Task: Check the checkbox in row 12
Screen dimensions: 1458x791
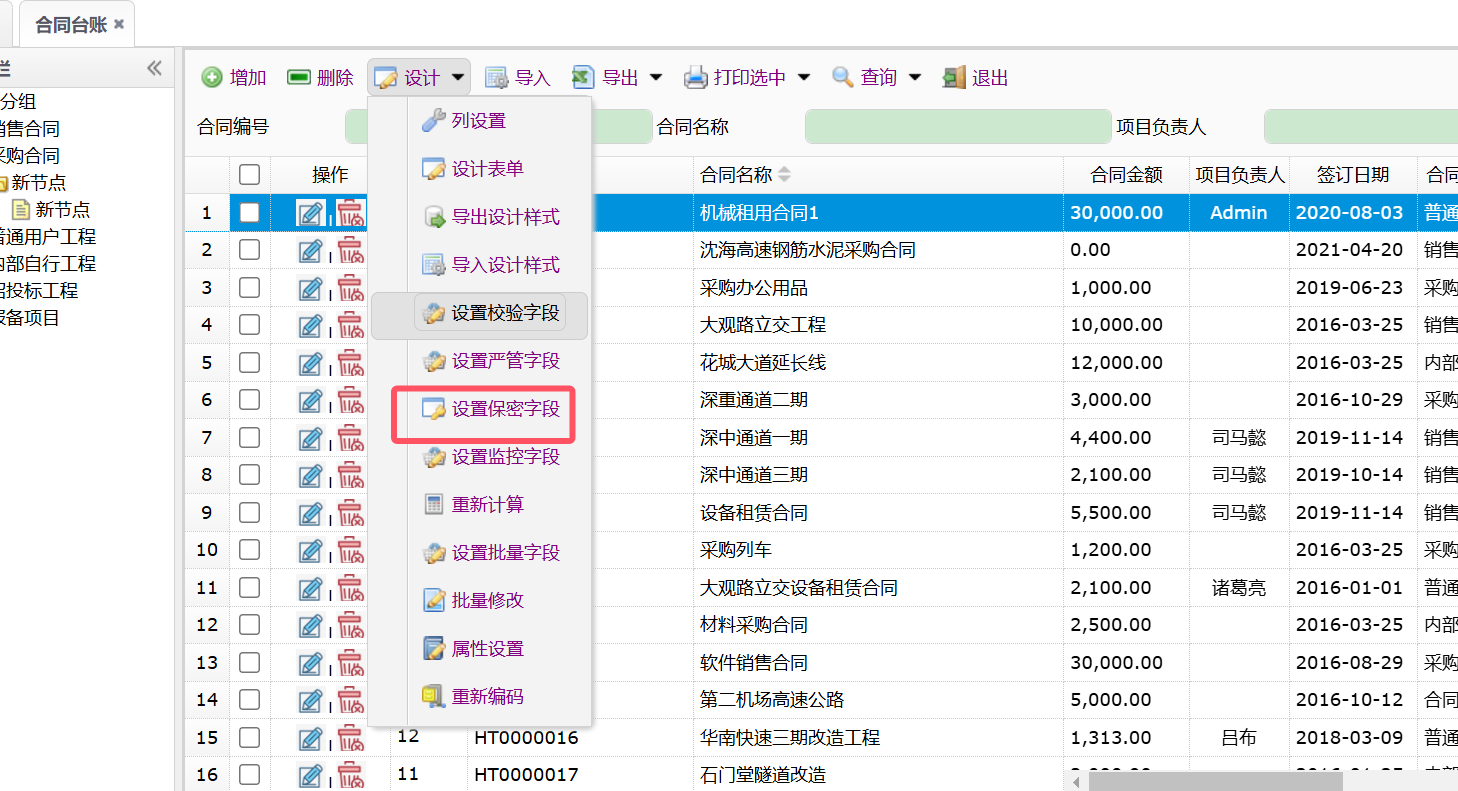Action: 249,625
